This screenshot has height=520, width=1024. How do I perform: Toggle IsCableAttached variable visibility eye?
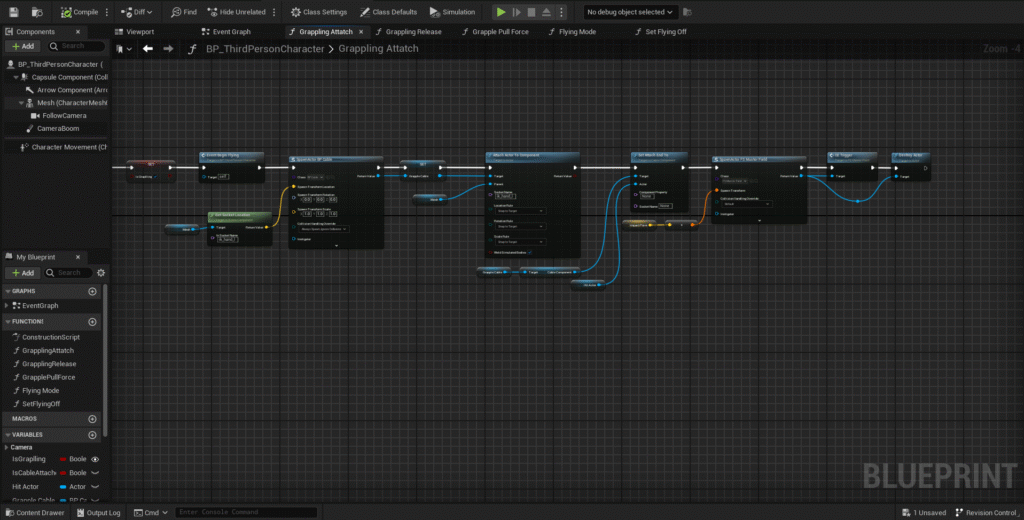pyautogui.click(x=95, y=472)
